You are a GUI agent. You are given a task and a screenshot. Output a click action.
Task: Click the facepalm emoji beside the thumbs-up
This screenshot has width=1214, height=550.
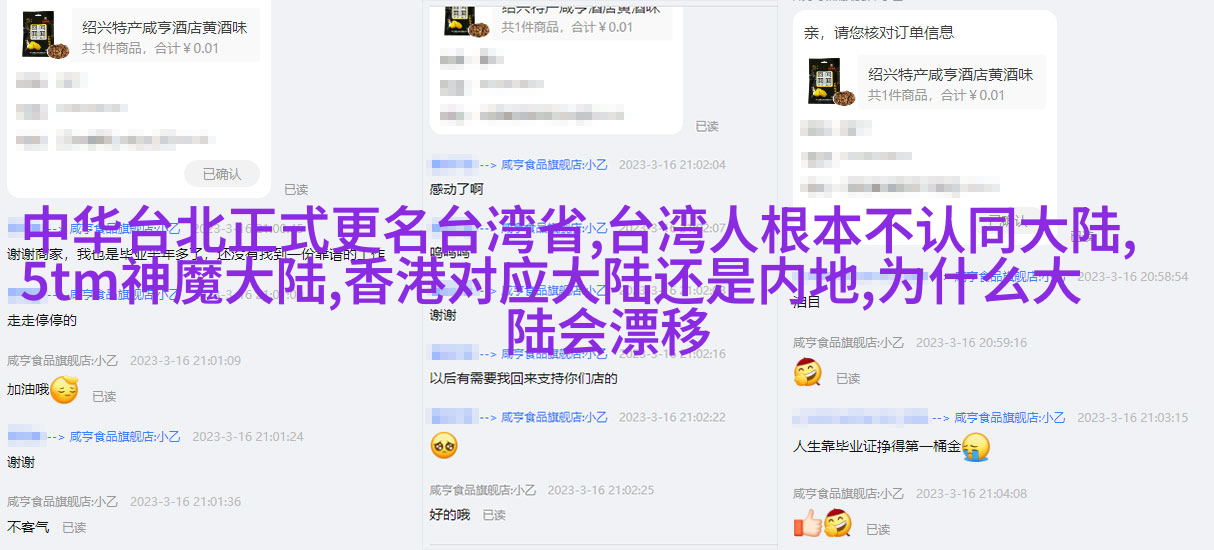(x=838, y=523)
